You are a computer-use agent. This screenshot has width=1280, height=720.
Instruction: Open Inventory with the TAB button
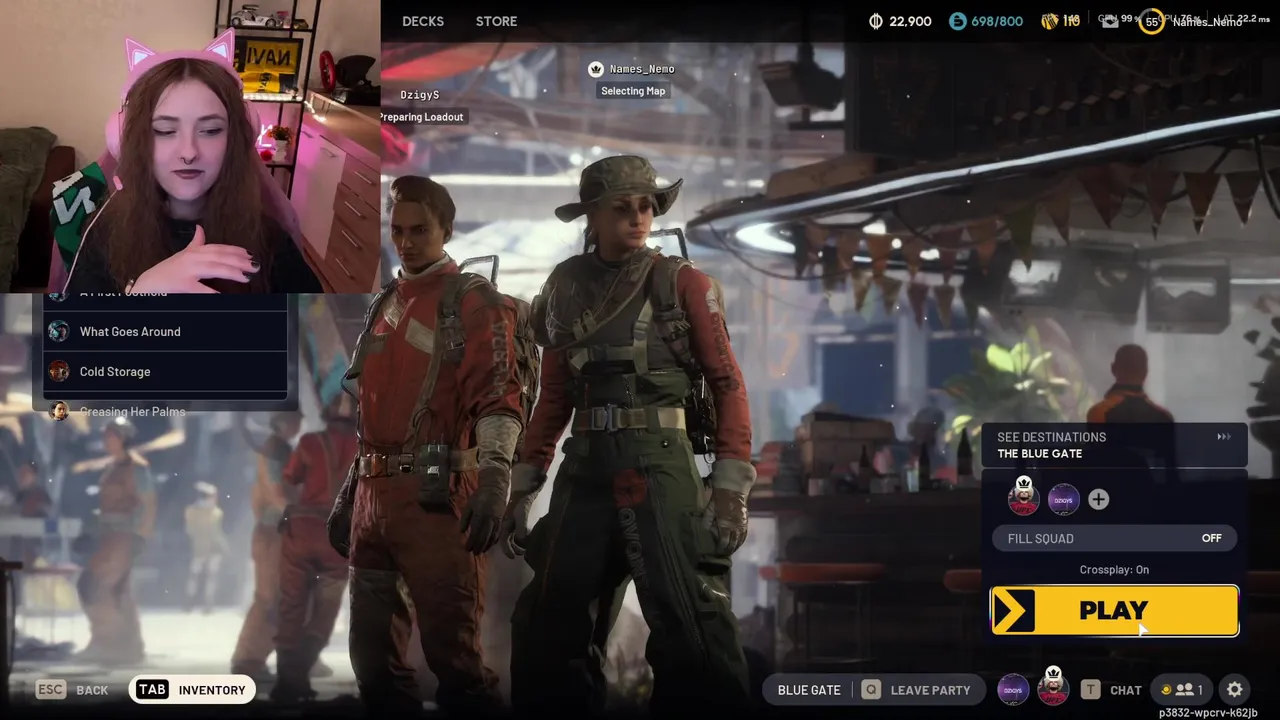pos(192,689)
